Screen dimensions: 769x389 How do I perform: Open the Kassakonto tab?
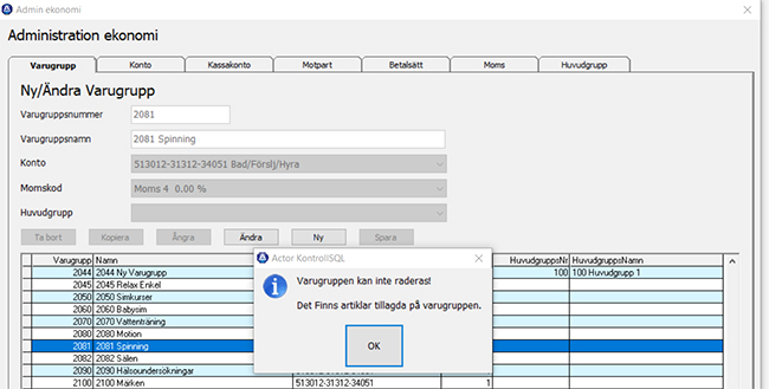click(229, 65)
